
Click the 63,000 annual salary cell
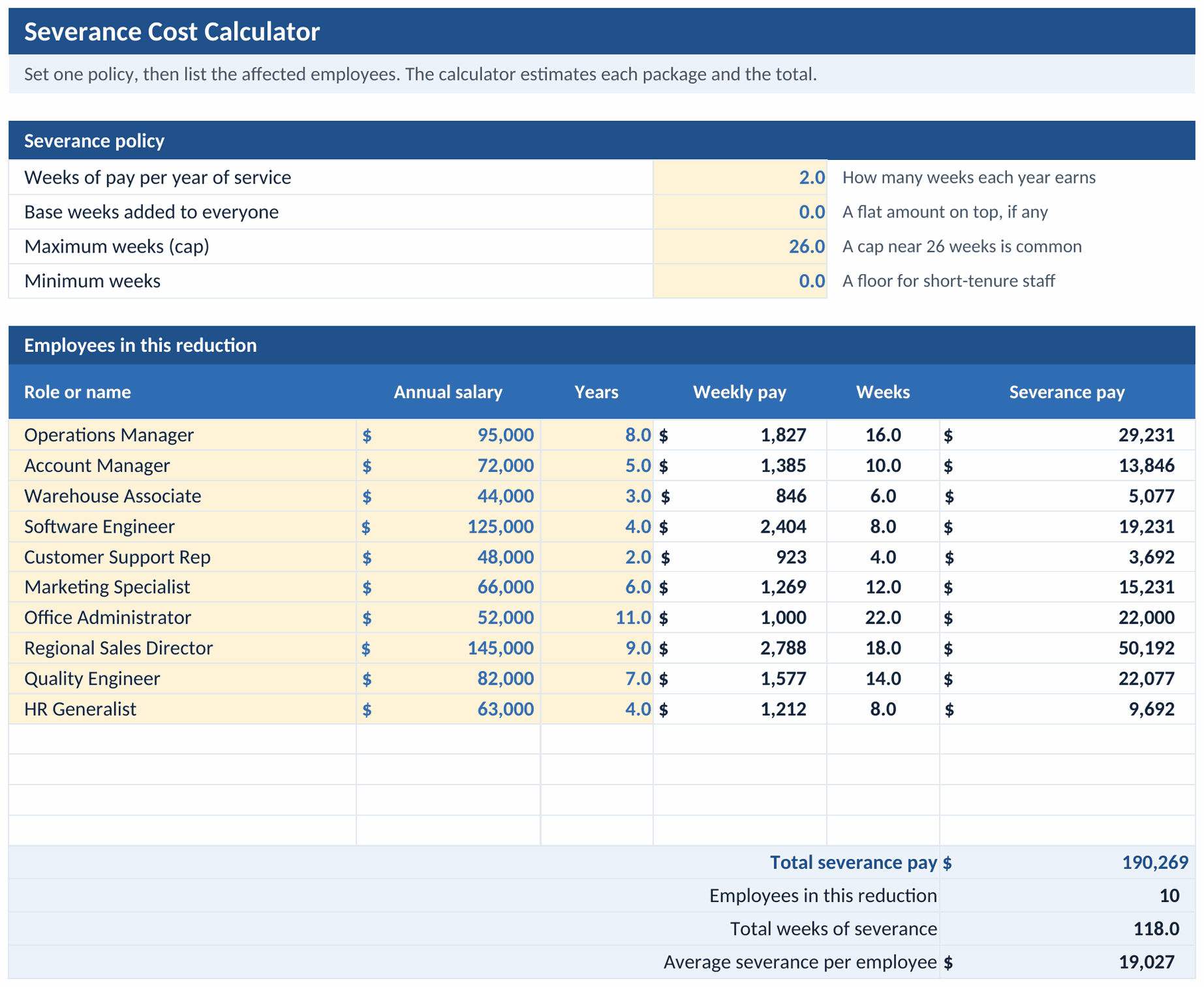click(448, 709)
